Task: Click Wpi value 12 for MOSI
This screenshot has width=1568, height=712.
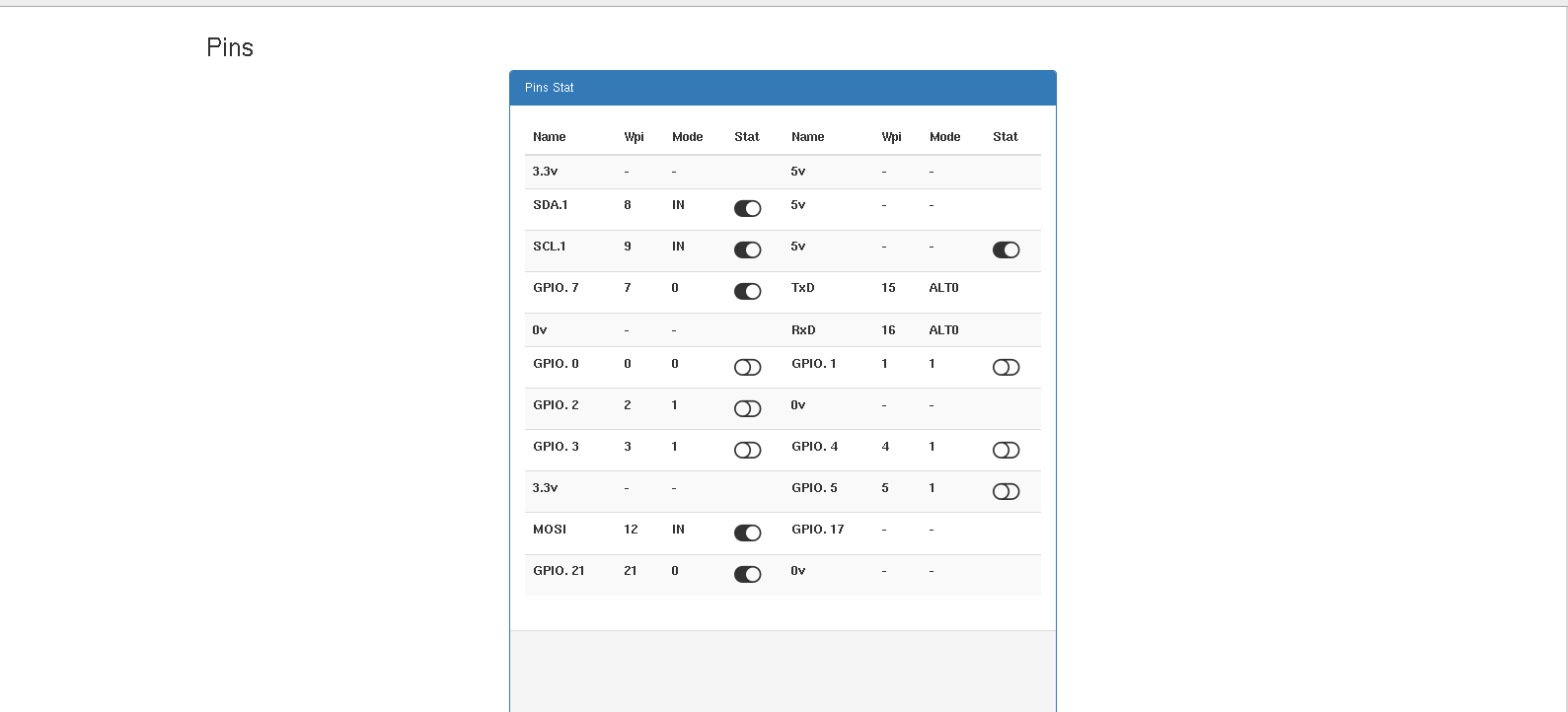Action: [631, 530]
